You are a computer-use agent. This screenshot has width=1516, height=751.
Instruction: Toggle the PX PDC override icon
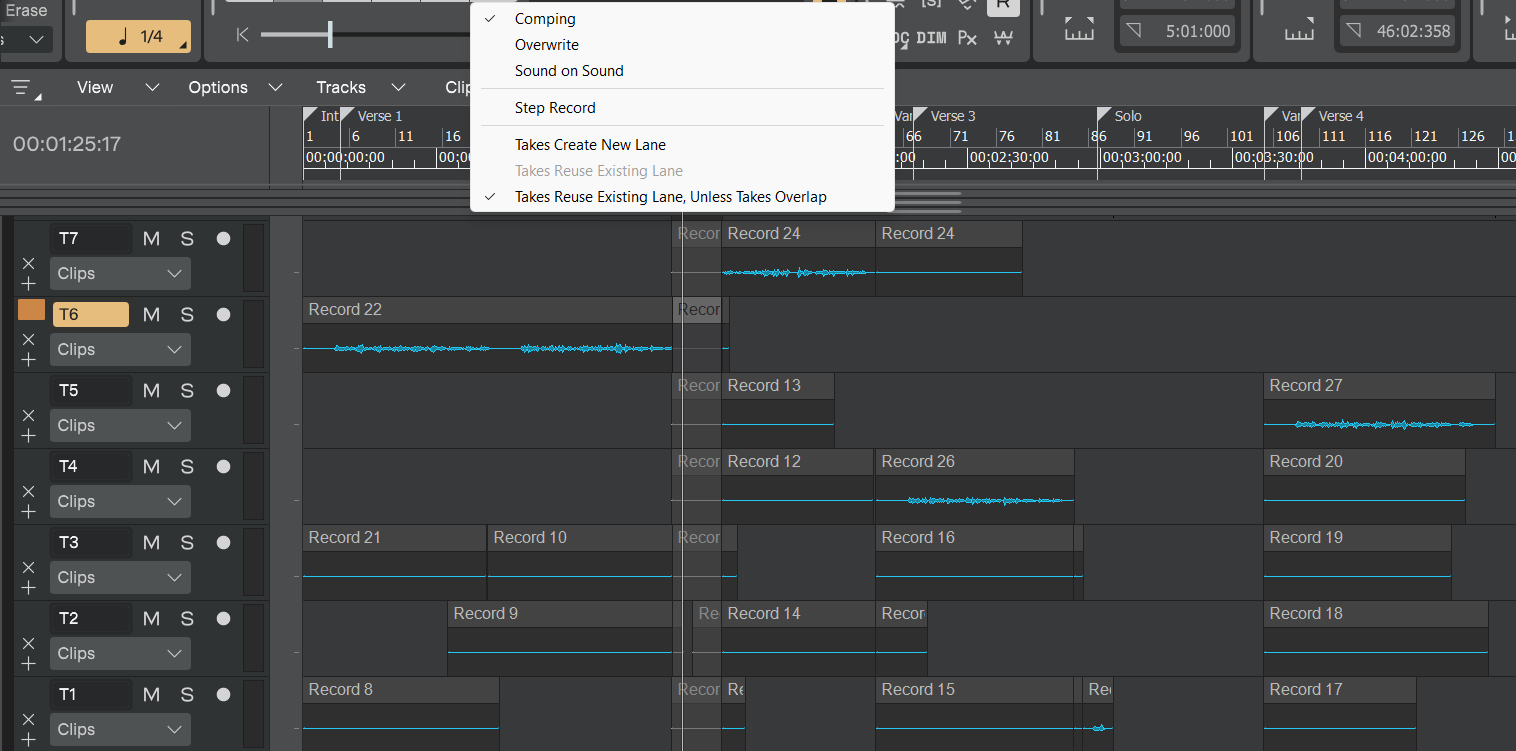click(x=967, y=38)
